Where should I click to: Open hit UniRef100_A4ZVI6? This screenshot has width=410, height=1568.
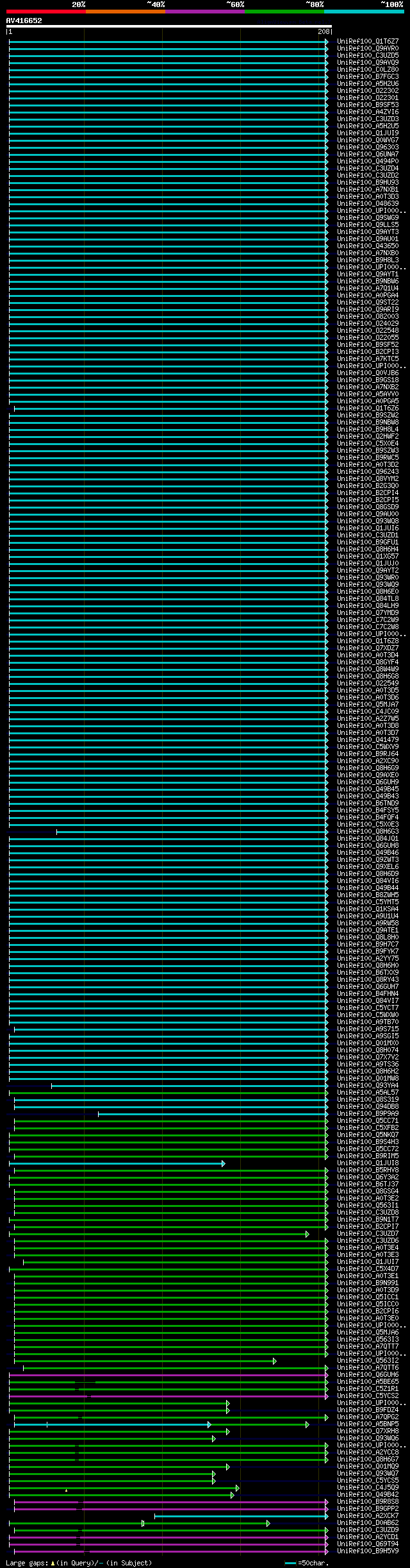pos(368,112)
